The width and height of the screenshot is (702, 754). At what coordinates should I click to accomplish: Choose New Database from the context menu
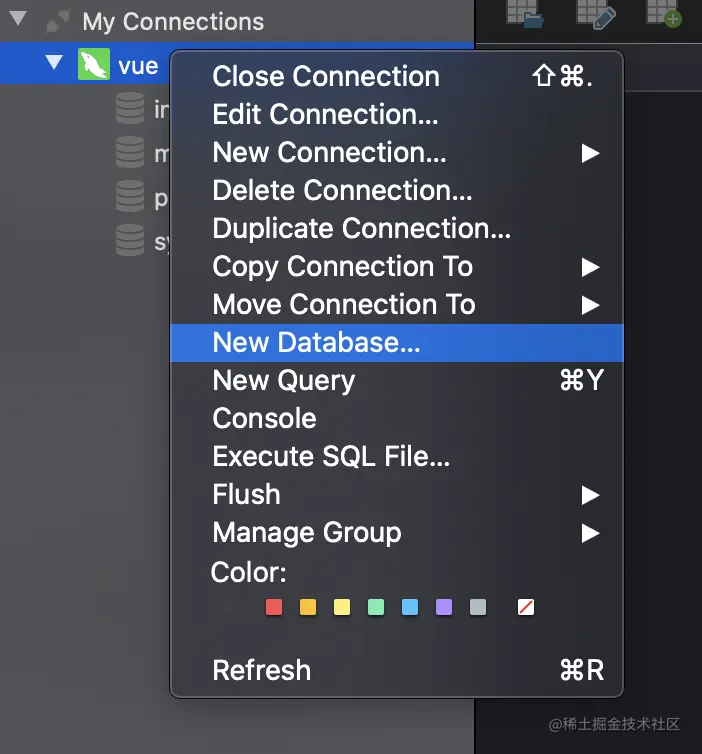[x=316, y=343]
